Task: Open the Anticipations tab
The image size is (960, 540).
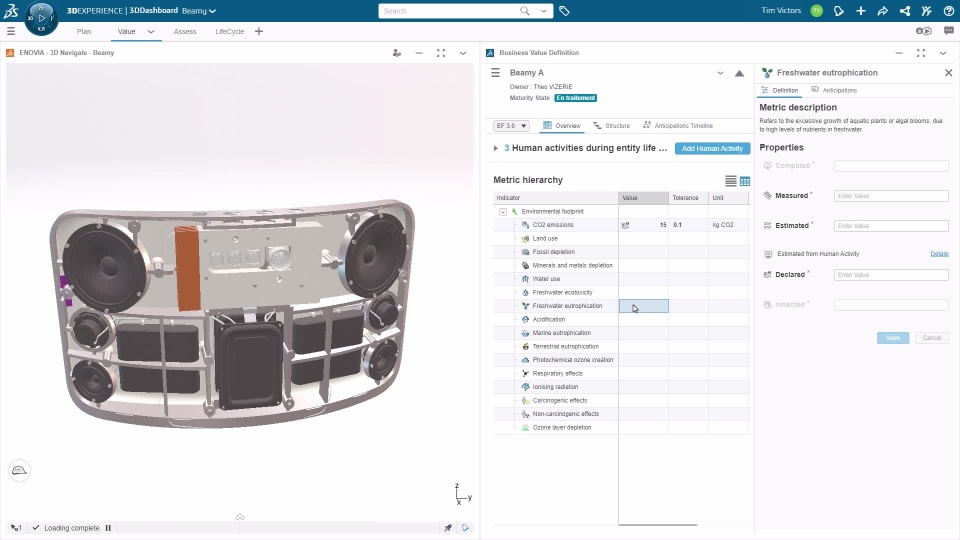Action: click(834, 90)
